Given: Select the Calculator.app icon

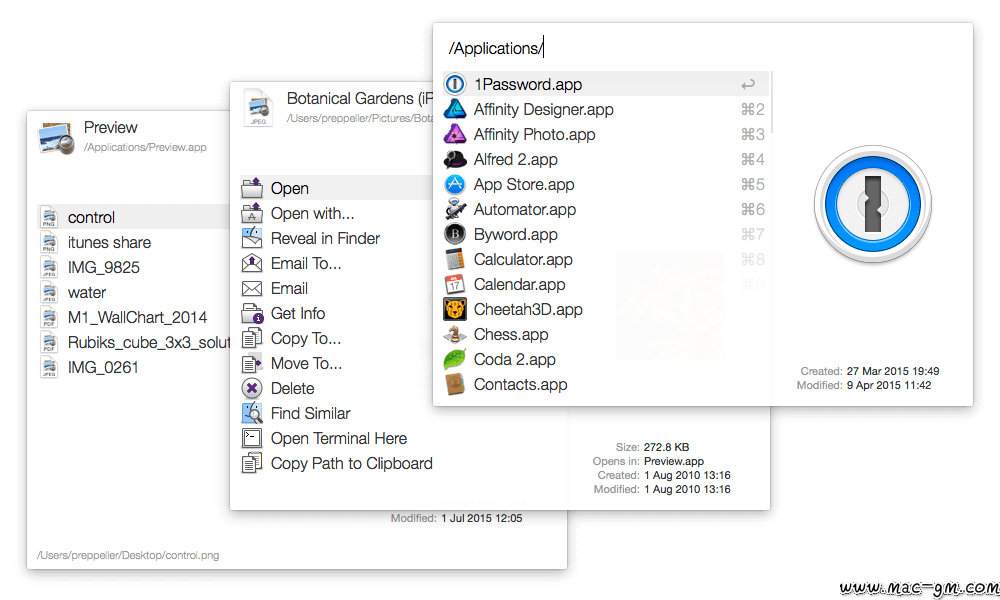Looking at the screenshot, I should coord(455,260).
